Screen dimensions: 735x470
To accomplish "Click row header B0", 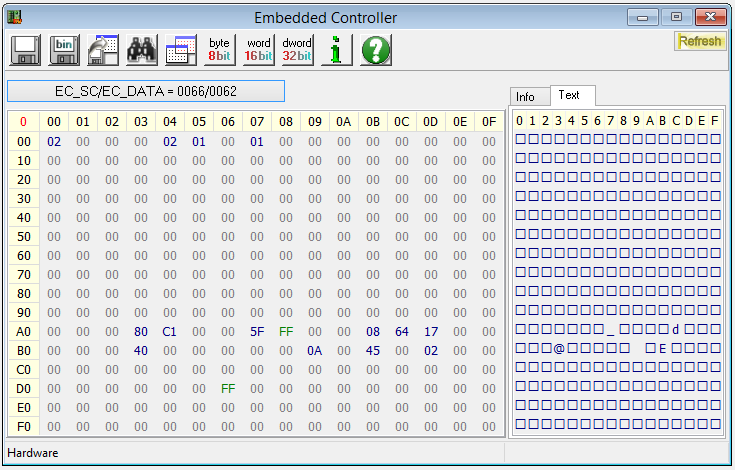I will click(x=22, y=350).
